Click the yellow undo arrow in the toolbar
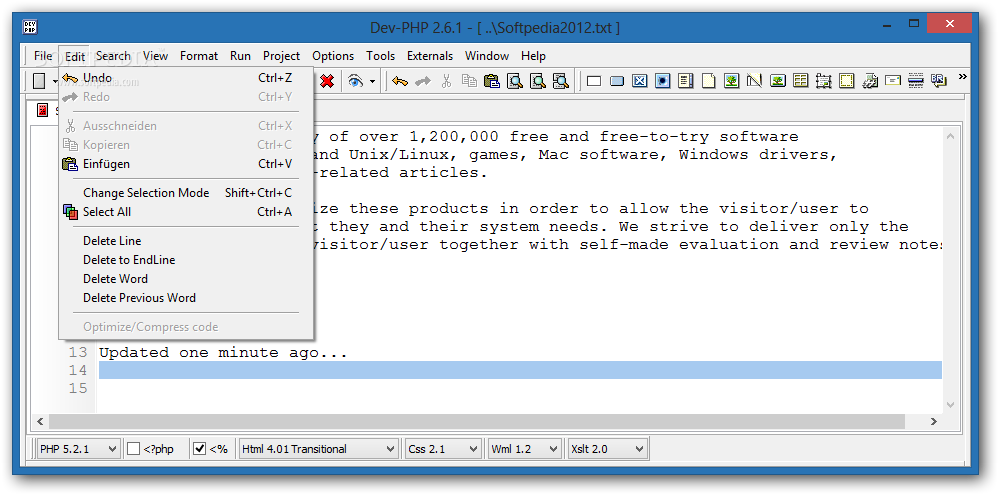999x495 pixels. (x=400, y=82)
